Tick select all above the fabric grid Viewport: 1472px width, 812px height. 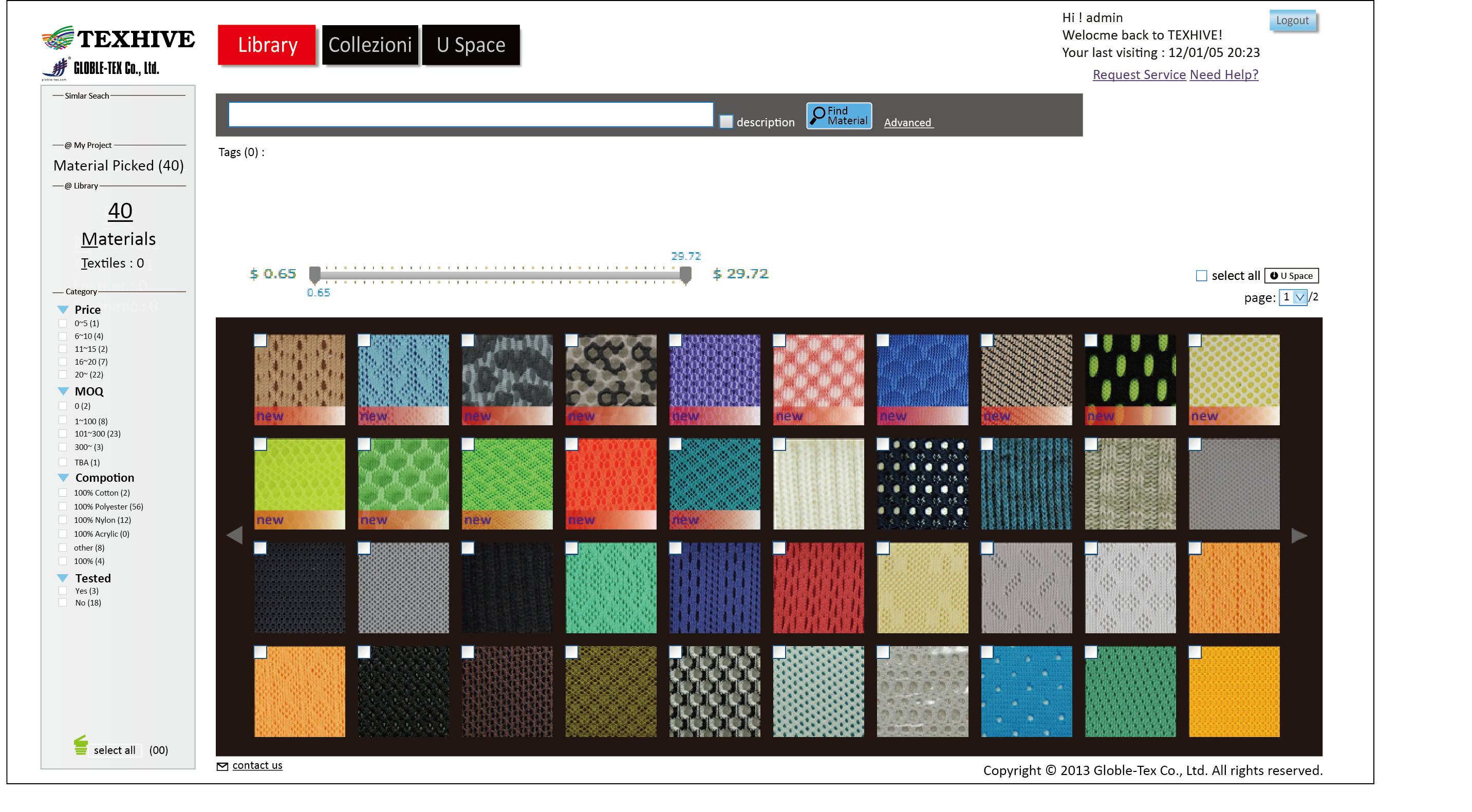1201,276
